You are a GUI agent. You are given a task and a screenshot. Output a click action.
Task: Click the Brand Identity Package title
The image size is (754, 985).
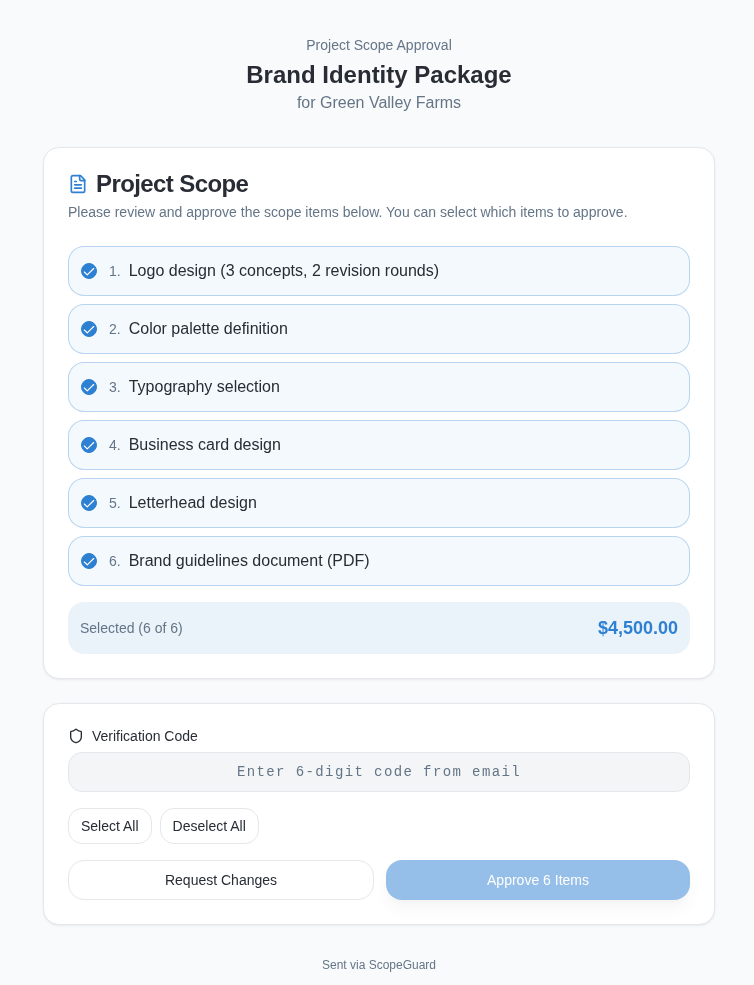(378, 75)
